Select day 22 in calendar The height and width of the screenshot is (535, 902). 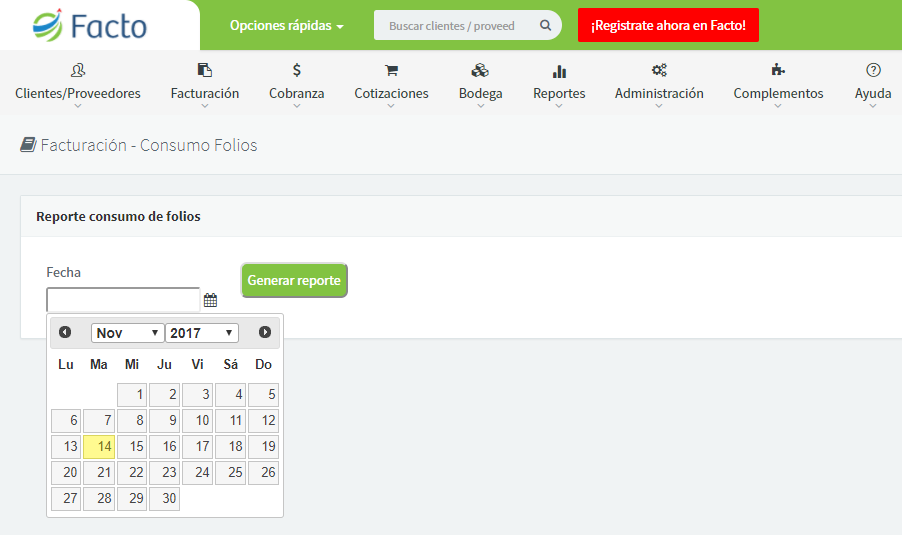pos(132,472)
